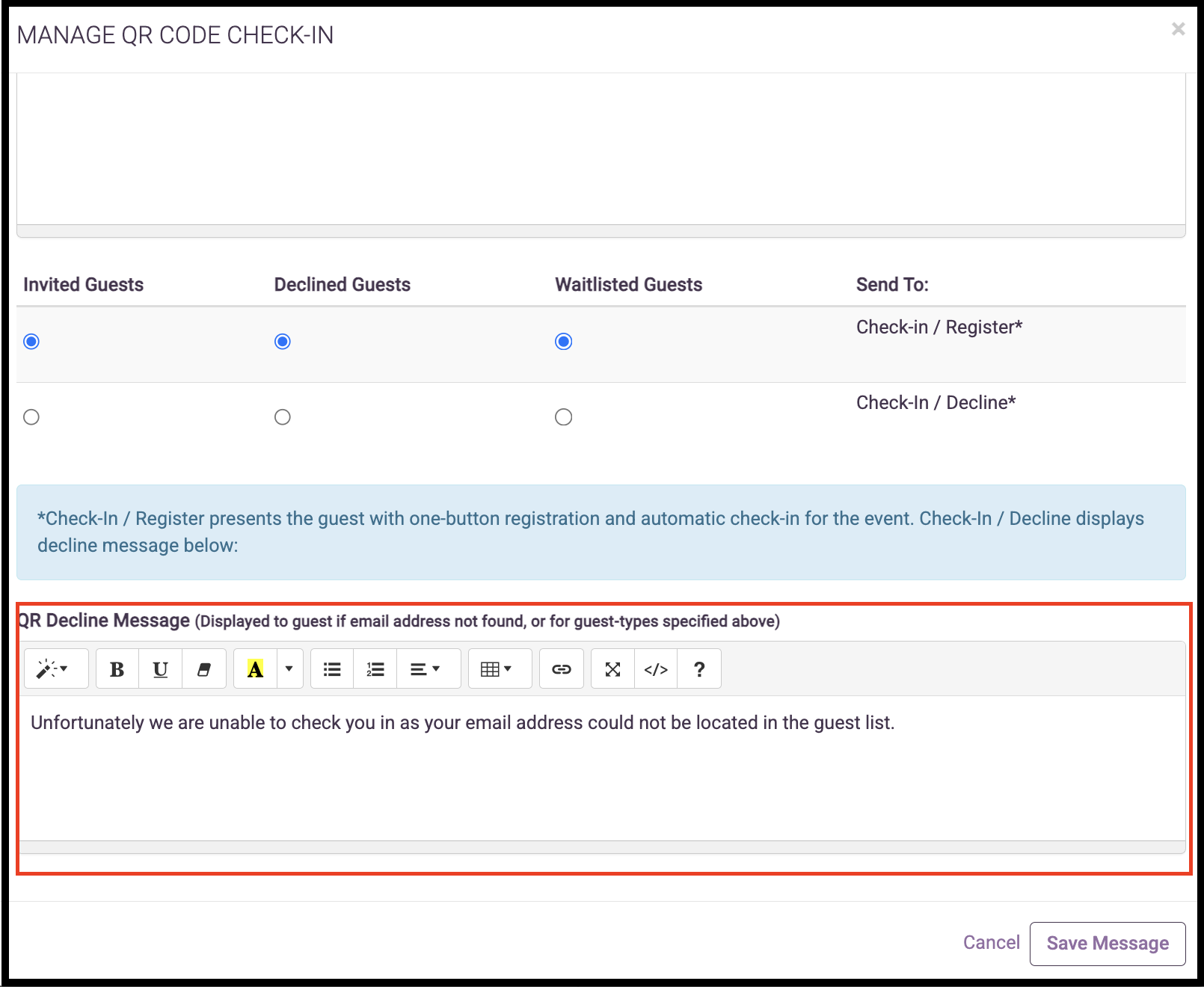
Task: Click the Invited Guests column header
Action: (83, 285)
